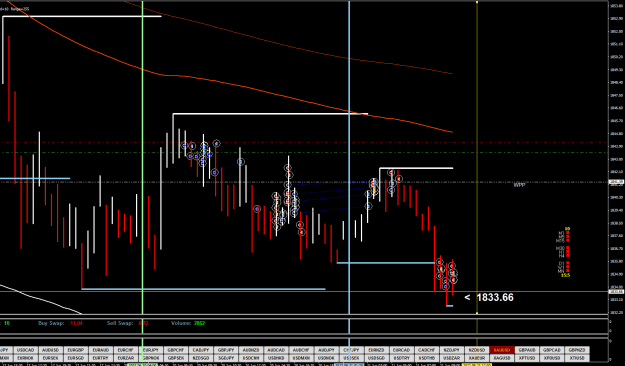Open the GBPAUD symbol button

(527, 350)
